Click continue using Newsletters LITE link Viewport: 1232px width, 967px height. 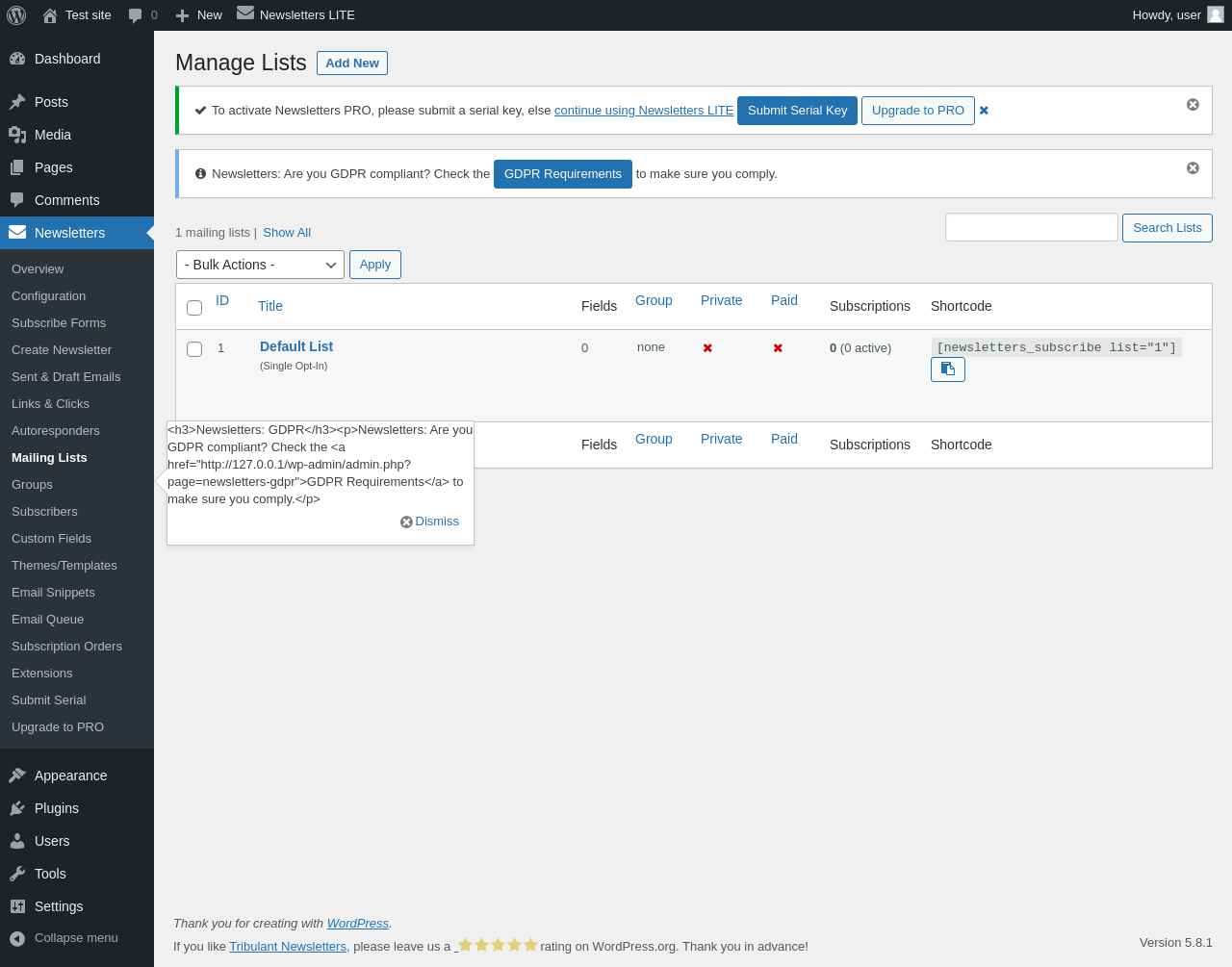(644, 111)
